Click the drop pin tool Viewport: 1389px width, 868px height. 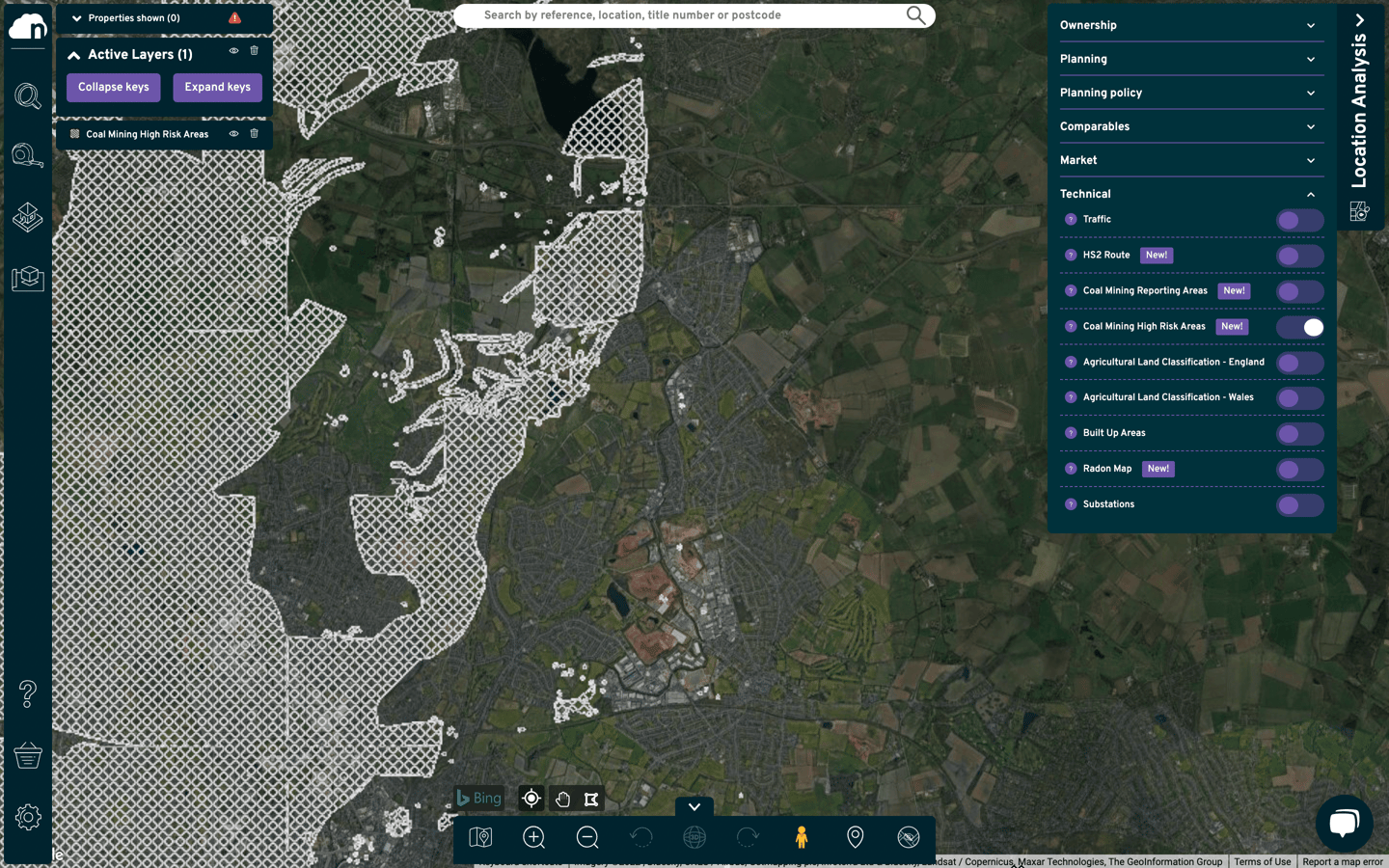(x=855, y=838)
